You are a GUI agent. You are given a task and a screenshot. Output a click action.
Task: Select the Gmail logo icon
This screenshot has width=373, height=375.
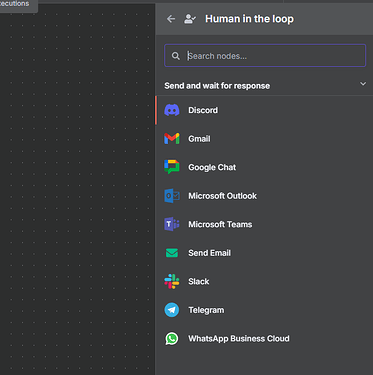[172, 139]
